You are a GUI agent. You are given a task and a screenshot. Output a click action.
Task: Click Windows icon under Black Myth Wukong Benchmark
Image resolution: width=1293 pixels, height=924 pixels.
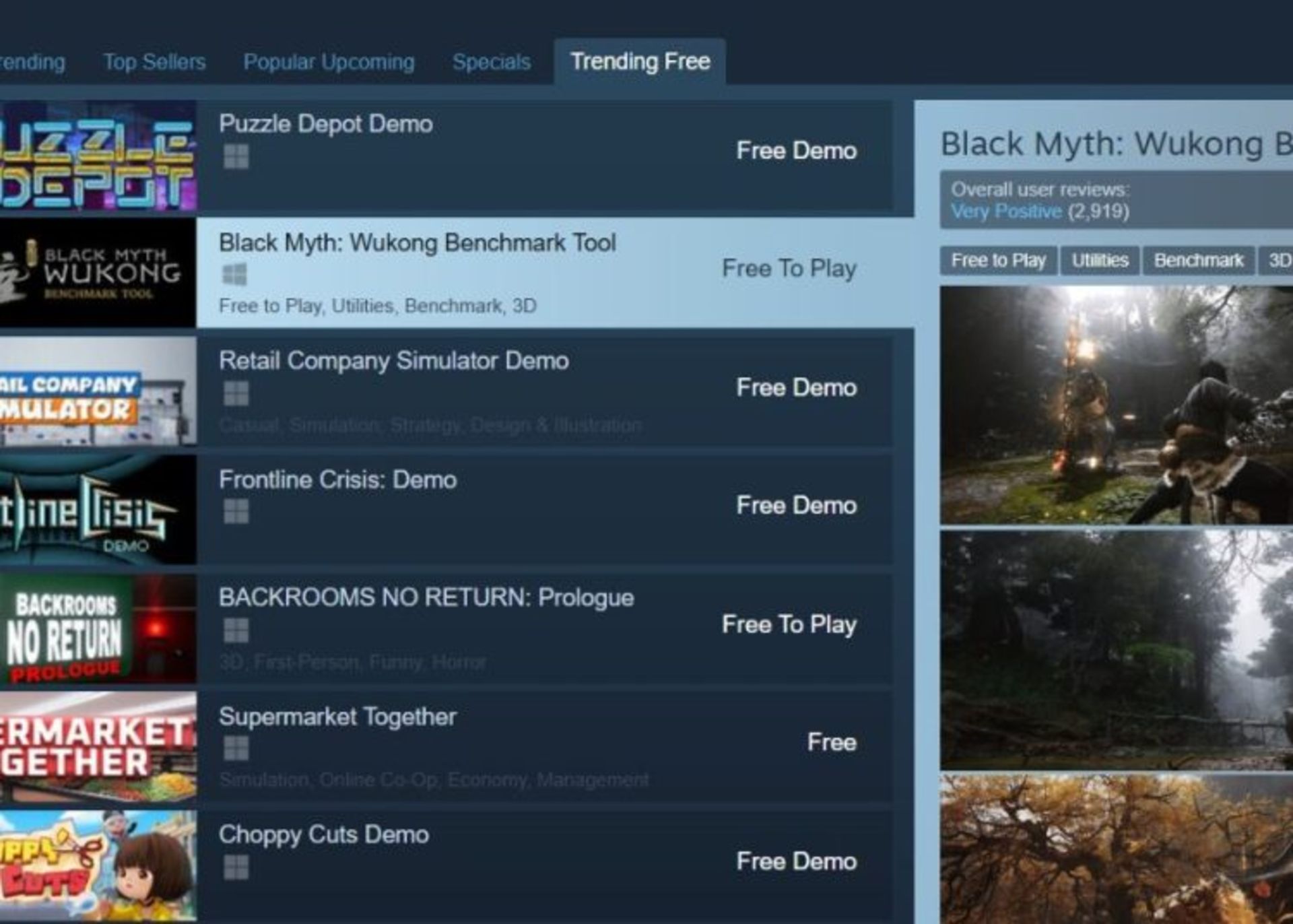pyautogui.click(x=234, y=274)
